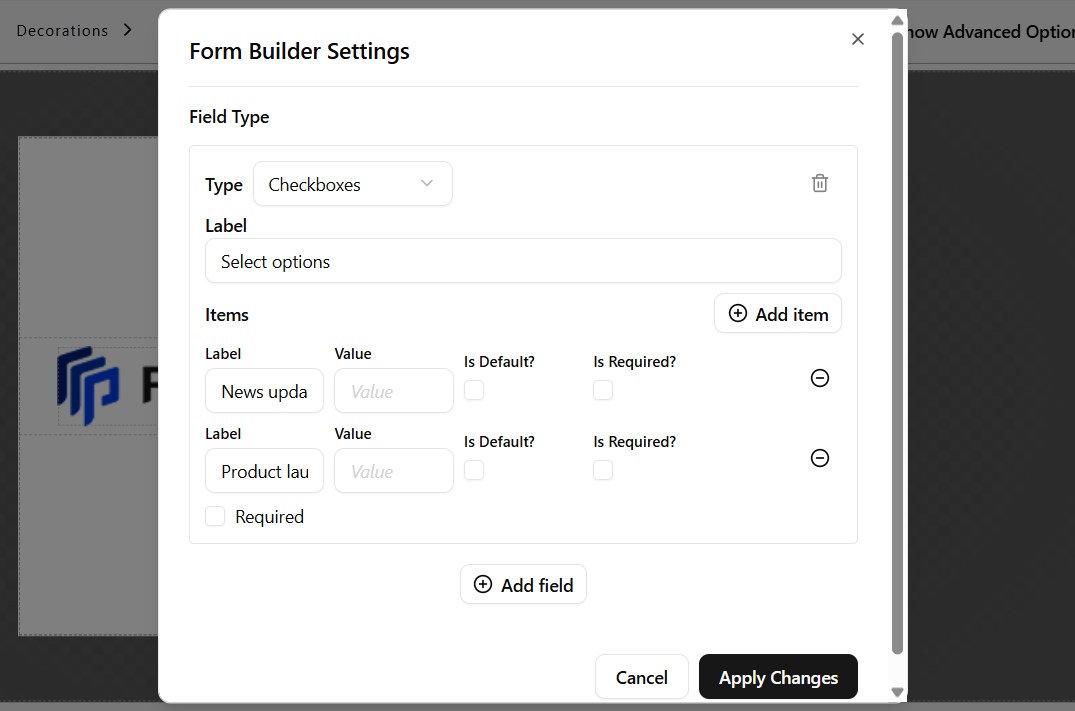This screenshot has height=711, width=1075.
Task: Click the logo image on the canvas
Action: (x=88, y=385)
